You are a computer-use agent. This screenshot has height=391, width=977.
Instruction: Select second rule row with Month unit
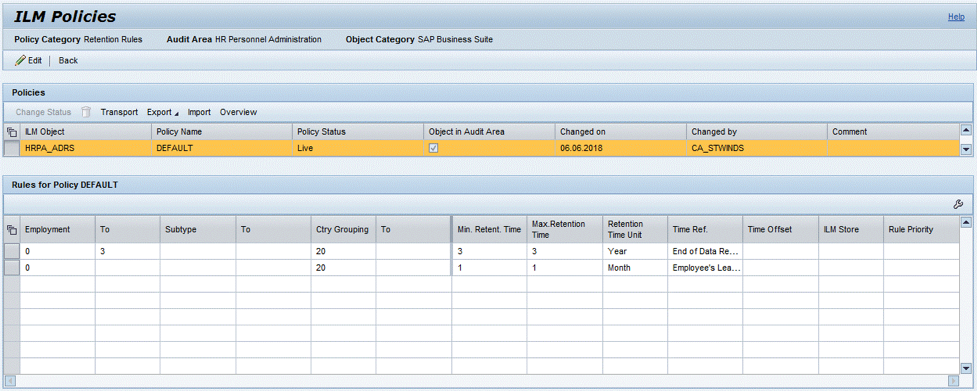click(x=12, y=268)
